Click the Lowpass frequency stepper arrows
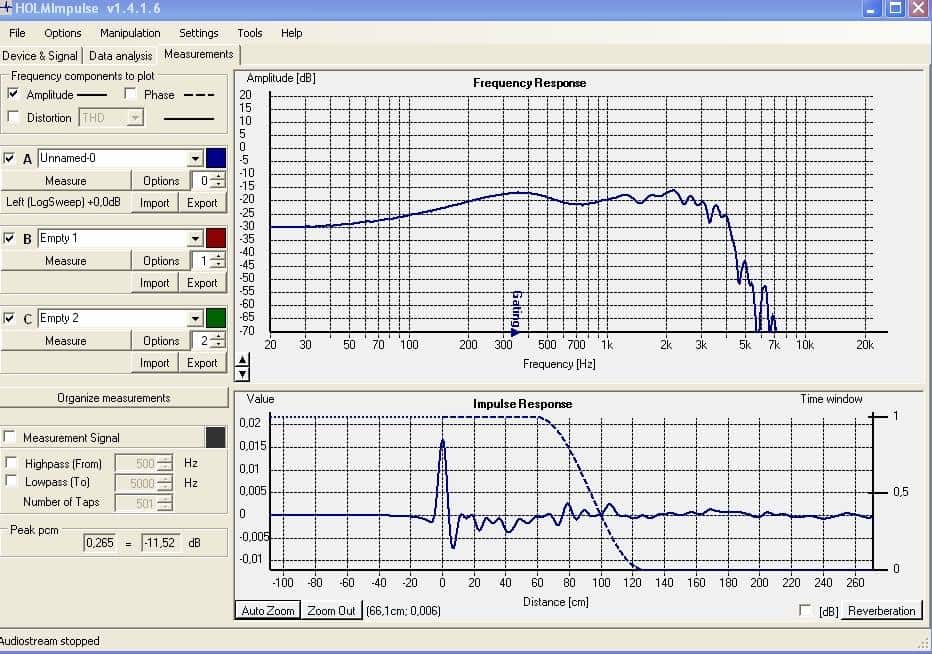 [165, 483]
